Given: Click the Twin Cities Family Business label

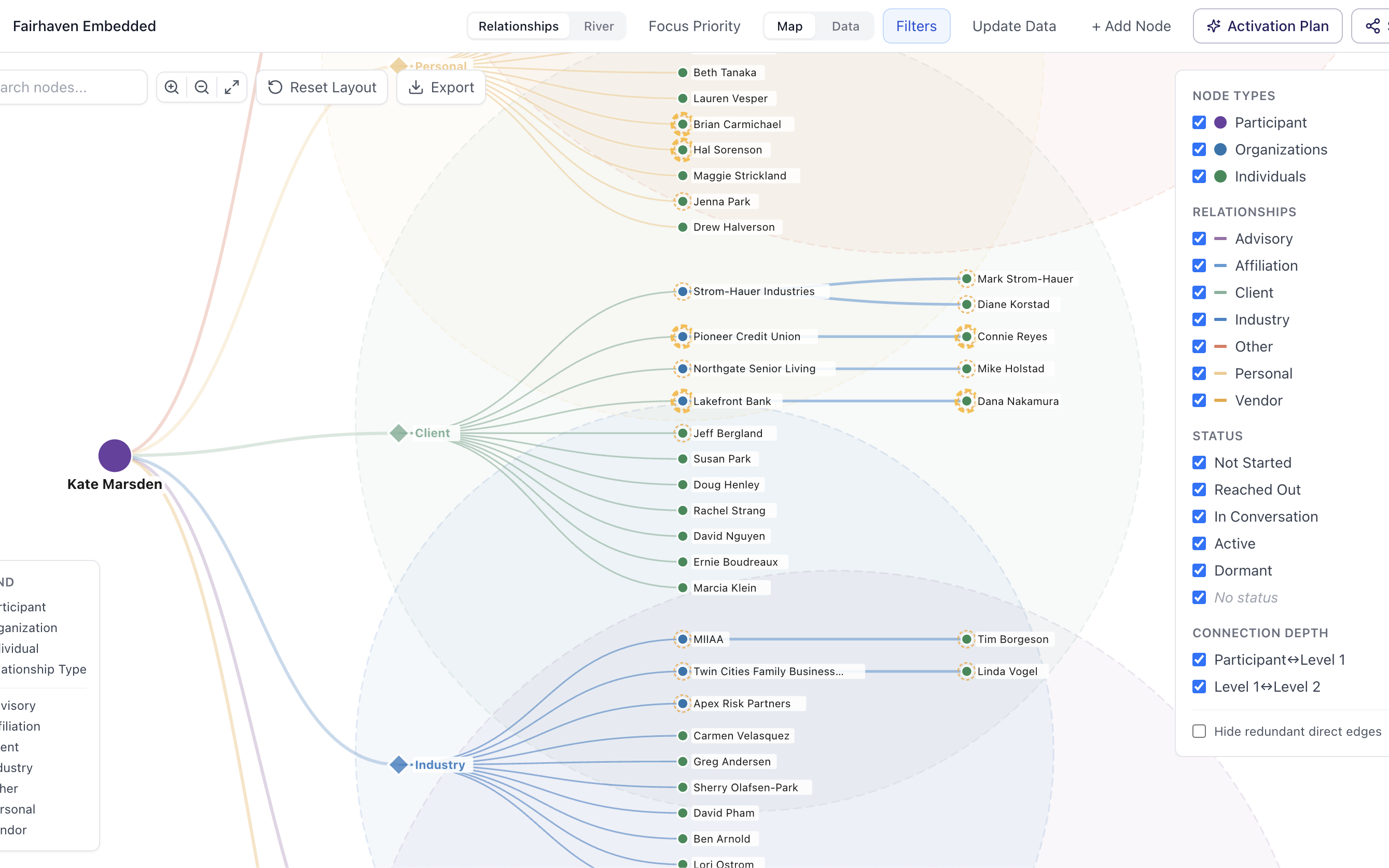Looking at the screenshot, I should [768, 671].
